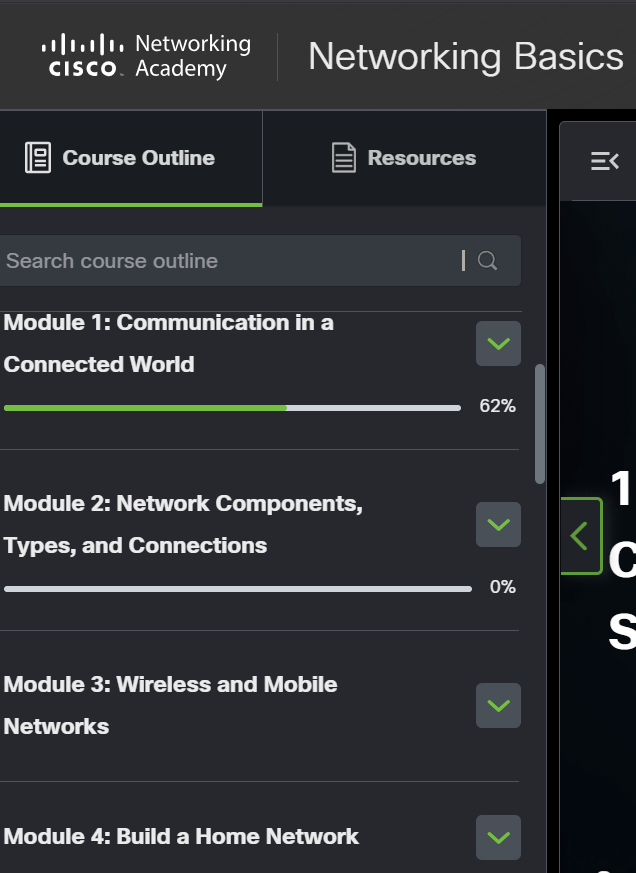This screenshot has height=873, width=636.
Task: Switch to the Resources tab
Action: point(404,158)
